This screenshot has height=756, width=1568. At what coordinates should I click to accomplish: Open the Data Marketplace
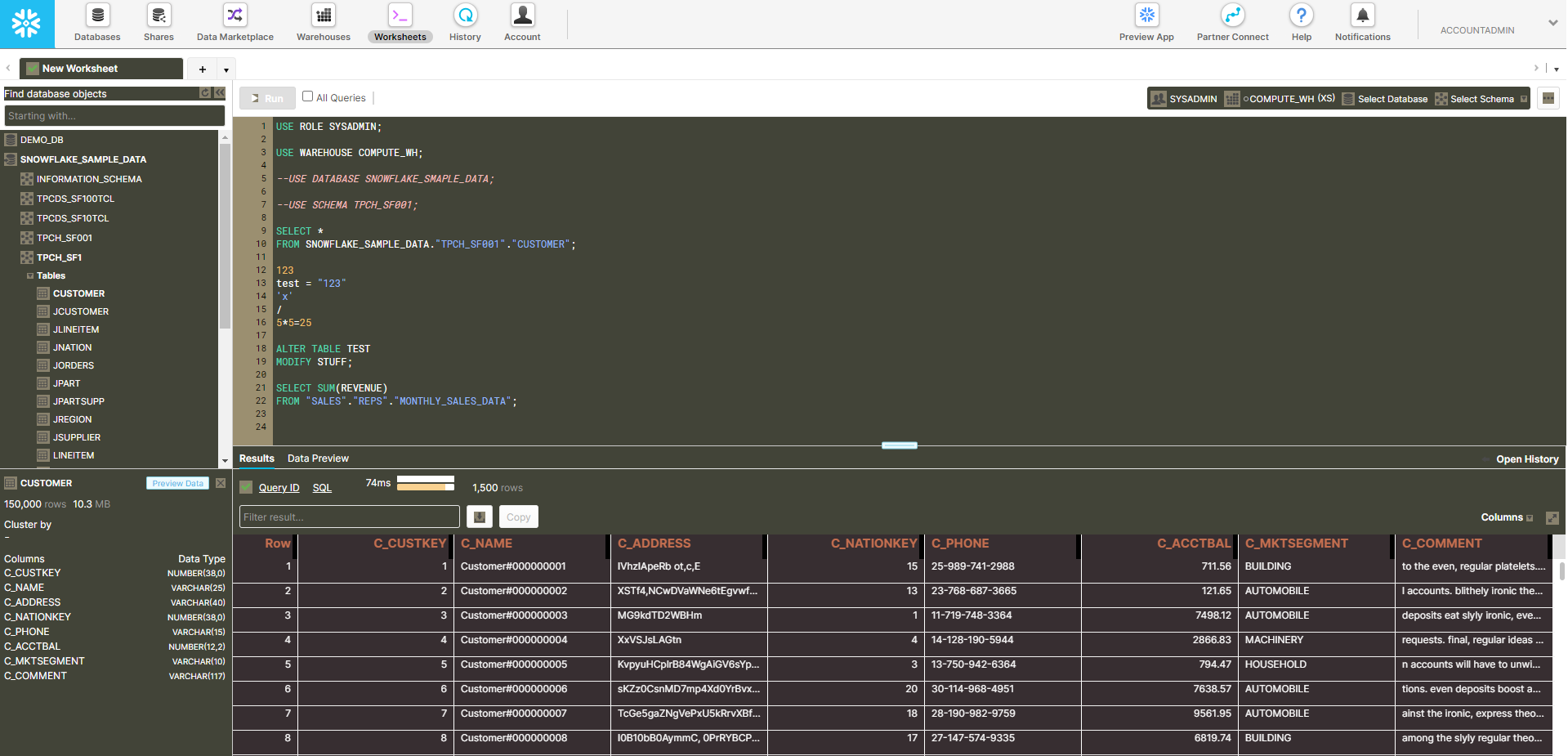click(235, 23)
